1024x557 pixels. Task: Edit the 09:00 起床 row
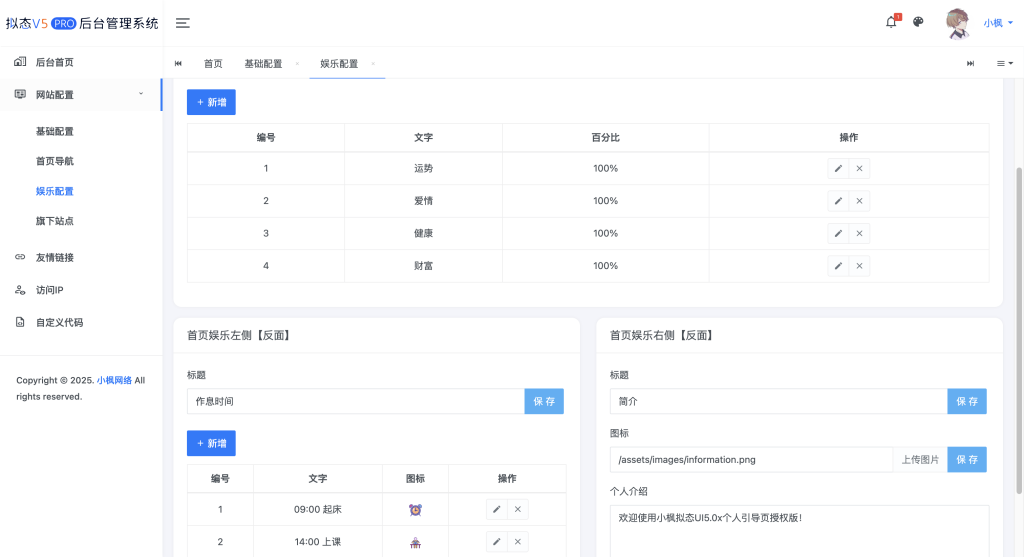(496, 509)
